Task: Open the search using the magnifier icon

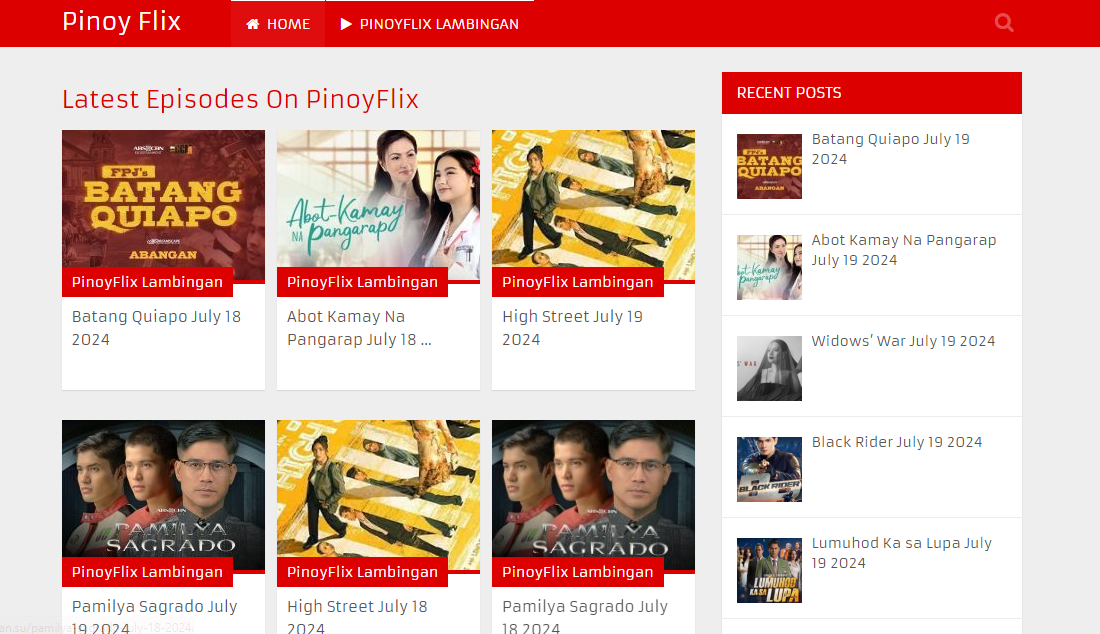Action: pos(1003,22)
